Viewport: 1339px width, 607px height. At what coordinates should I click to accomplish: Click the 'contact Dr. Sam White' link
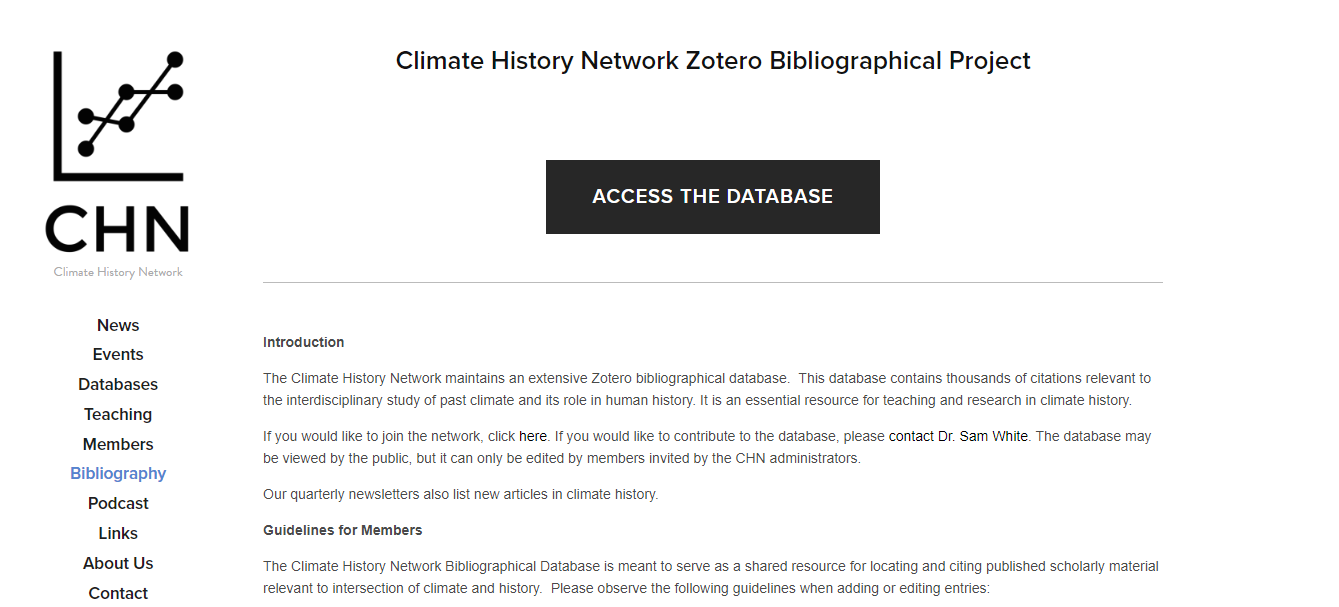[958, 437]
